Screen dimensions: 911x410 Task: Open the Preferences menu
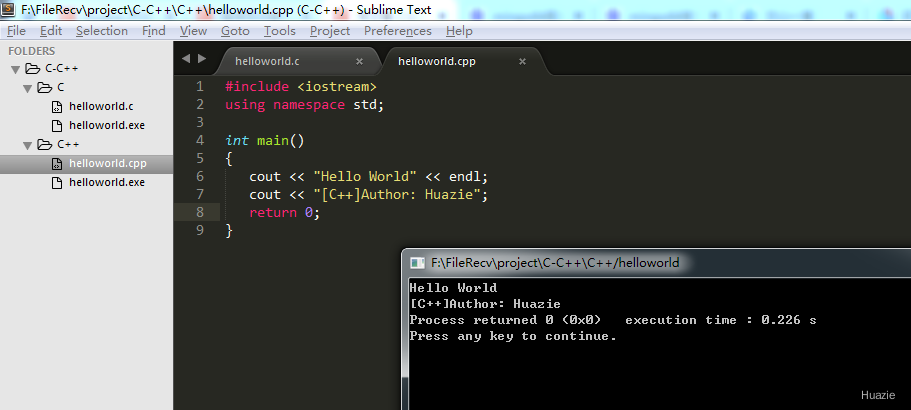[x=398, y=31]
